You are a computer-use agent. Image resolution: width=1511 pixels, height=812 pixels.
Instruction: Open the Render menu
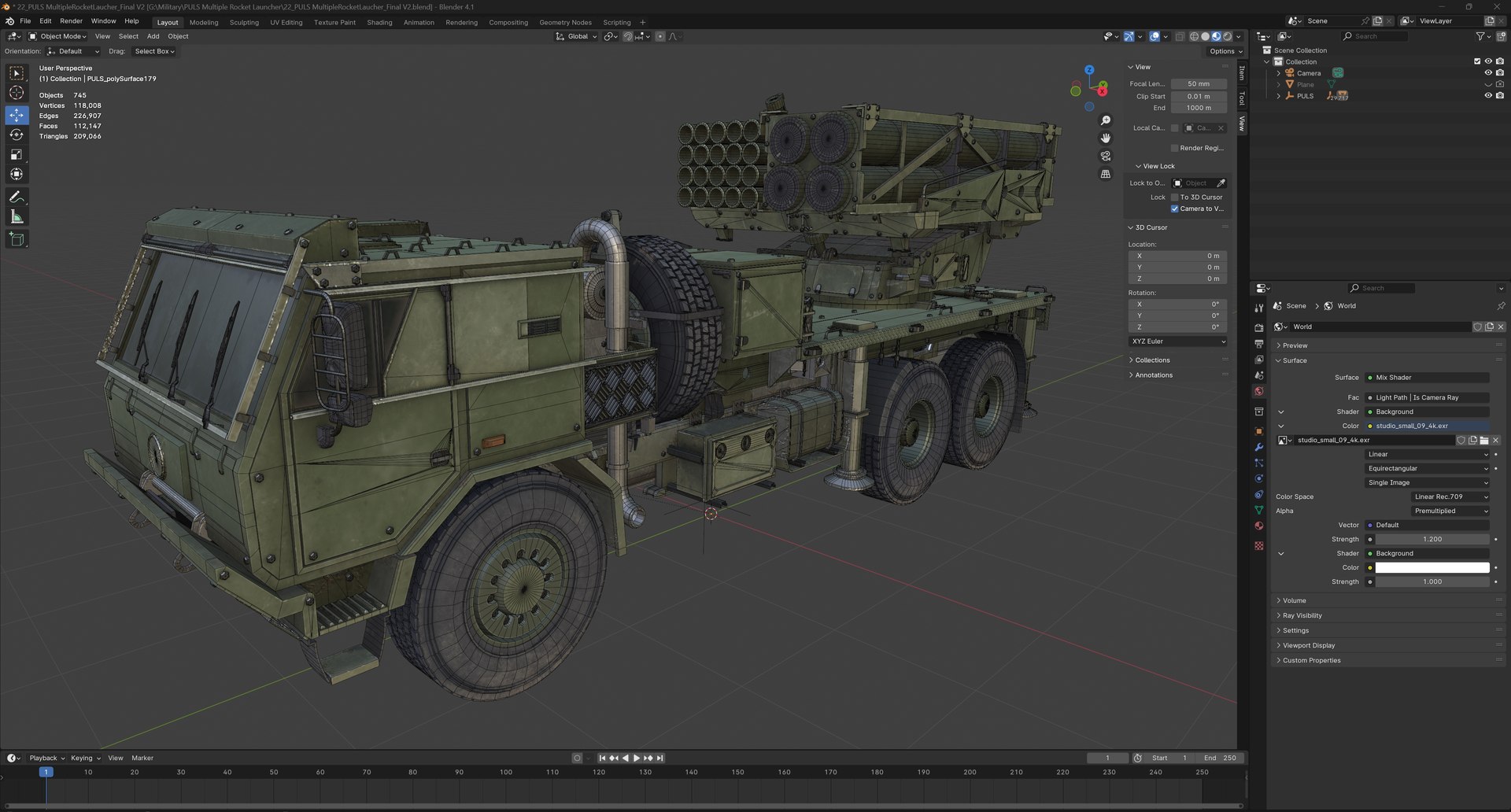pos(71,21)
